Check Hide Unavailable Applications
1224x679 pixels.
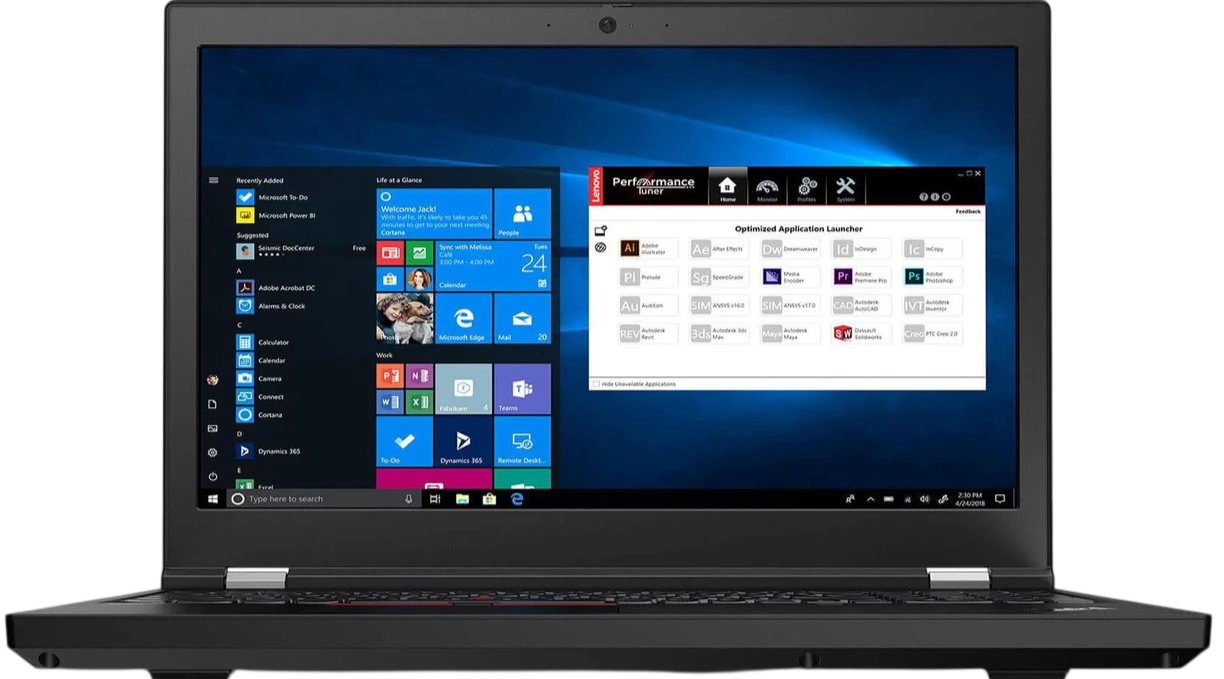(x=597, y=384)
